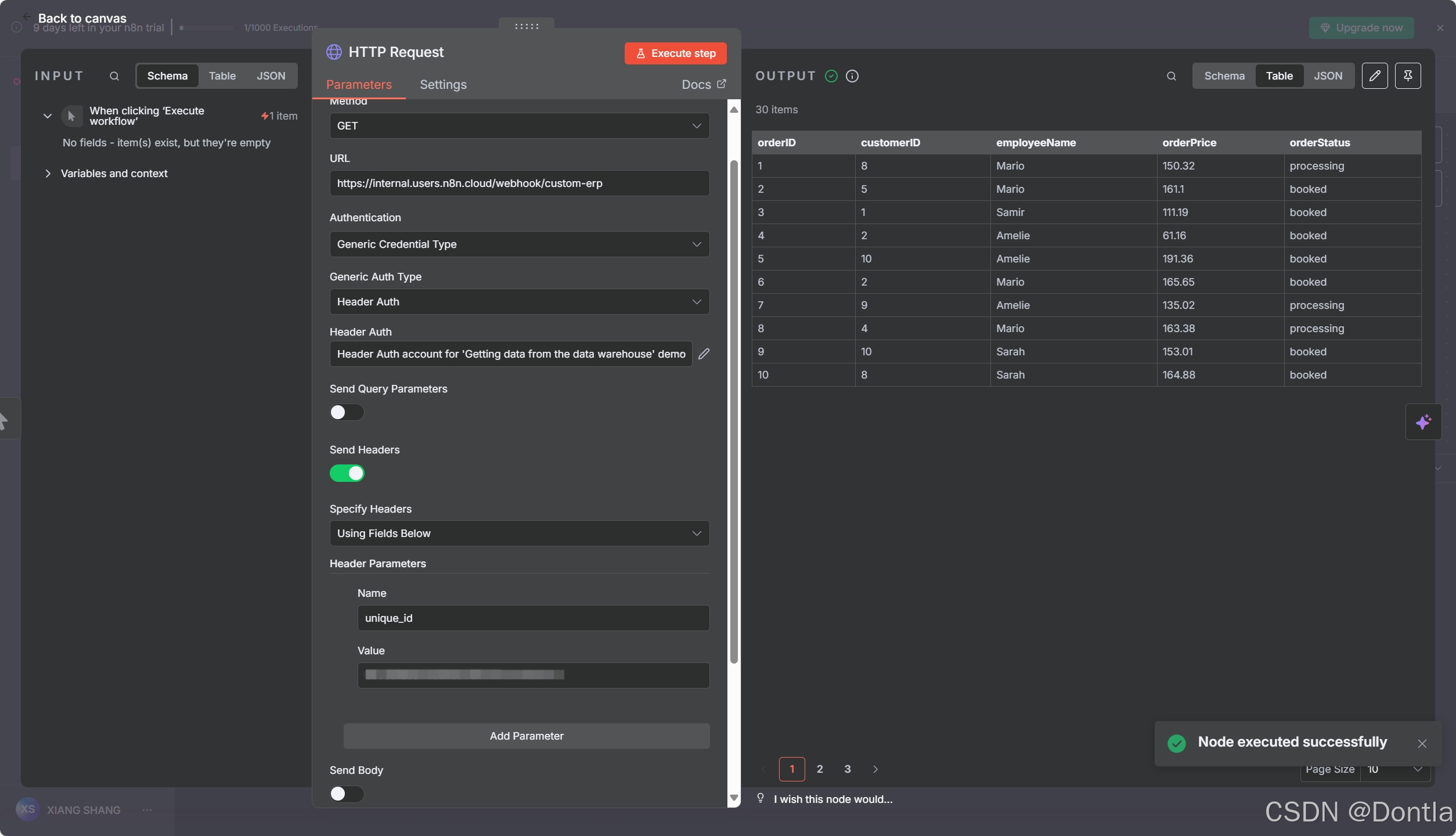Change the output Page Size dropdown

tap(1395, 769)
